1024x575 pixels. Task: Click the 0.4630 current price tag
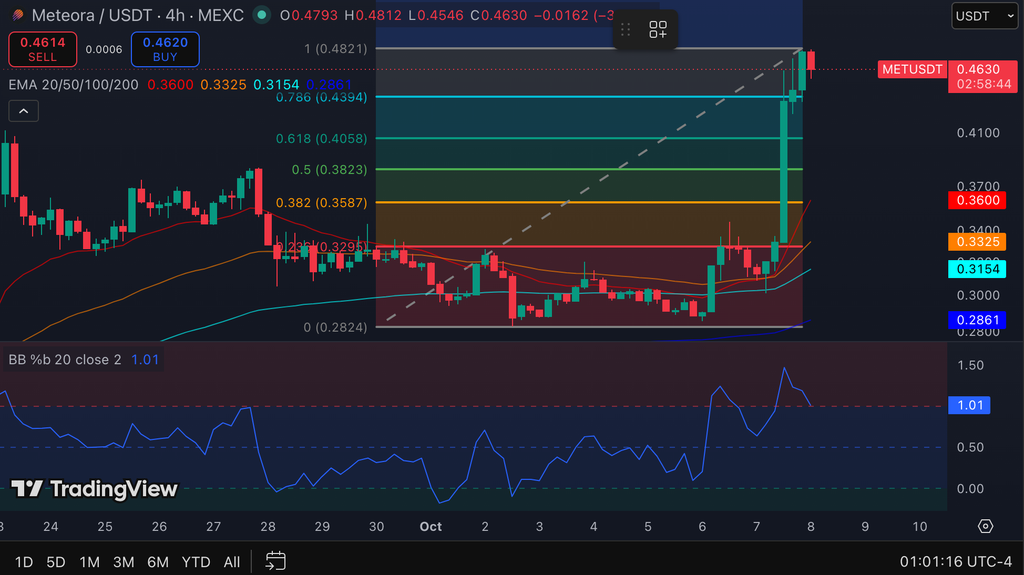(x=983, y=76)
